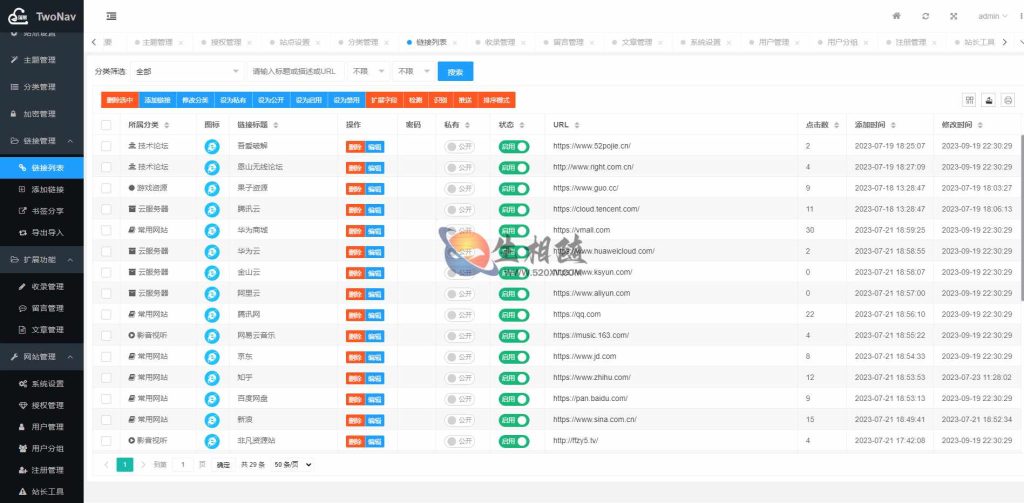Click the 排序模式 toolbar button
This screenshot has height=503, width=1024.
pyautogui.click(x=496, y=100)
